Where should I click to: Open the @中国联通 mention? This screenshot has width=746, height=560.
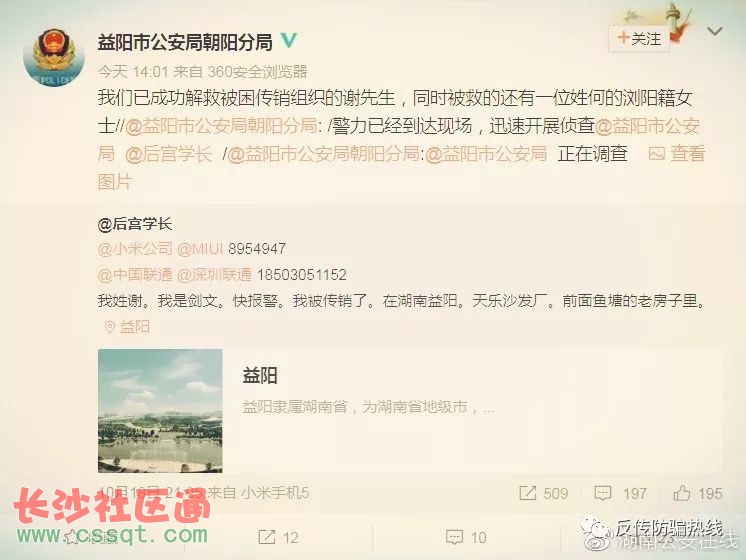(135, 275)
